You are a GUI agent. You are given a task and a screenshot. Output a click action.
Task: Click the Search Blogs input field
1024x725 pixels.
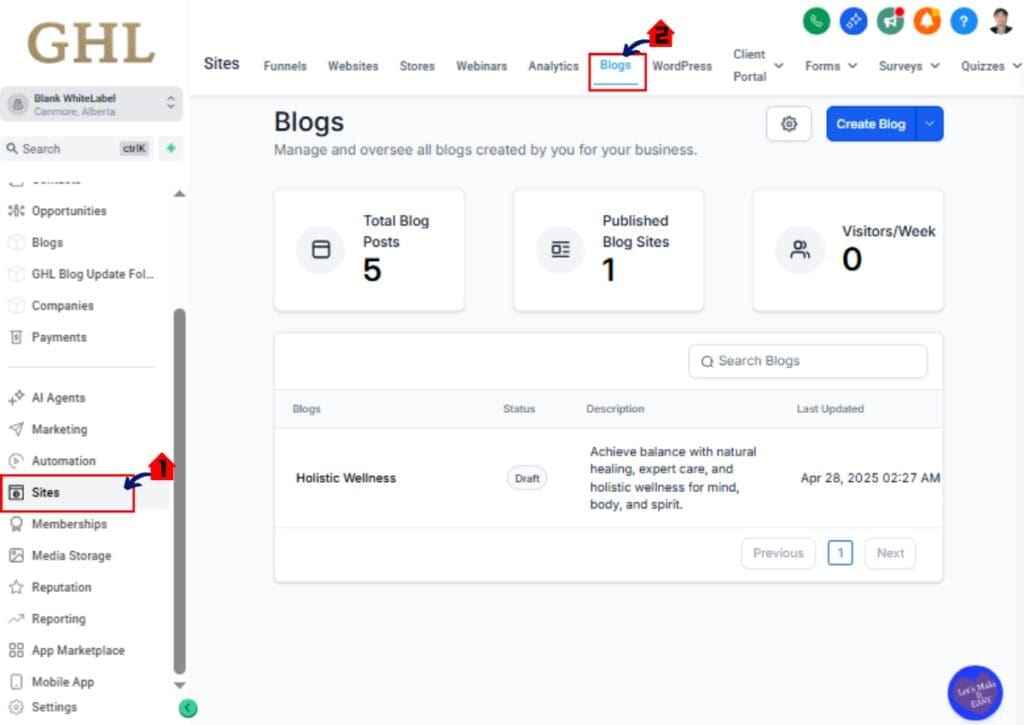[808, 361]
